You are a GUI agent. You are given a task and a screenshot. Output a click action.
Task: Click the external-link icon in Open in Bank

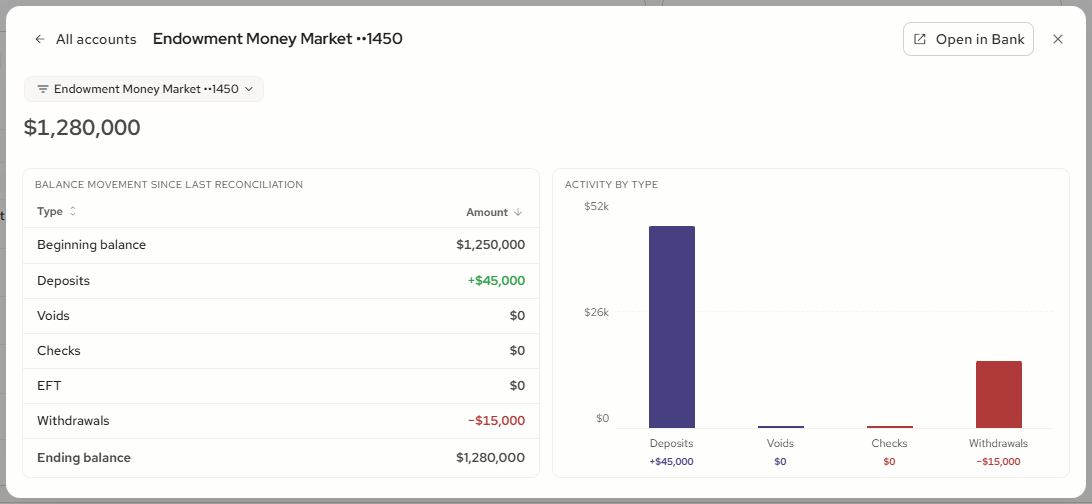click(919, 39)
